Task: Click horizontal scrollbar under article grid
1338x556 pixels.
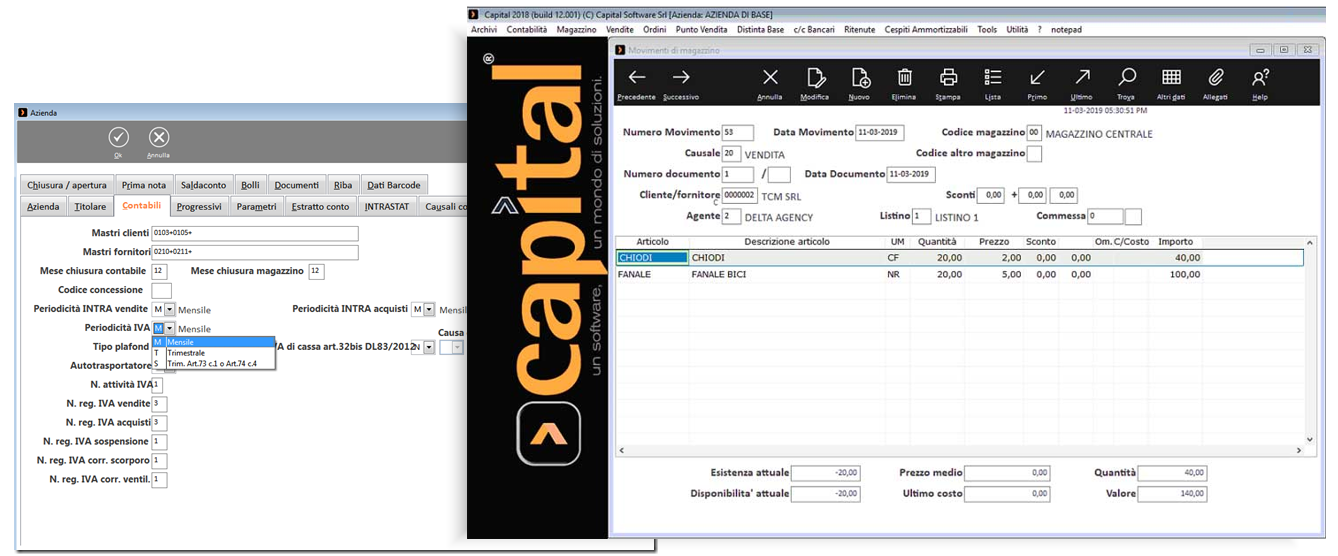Action: [x=959, y=450]
